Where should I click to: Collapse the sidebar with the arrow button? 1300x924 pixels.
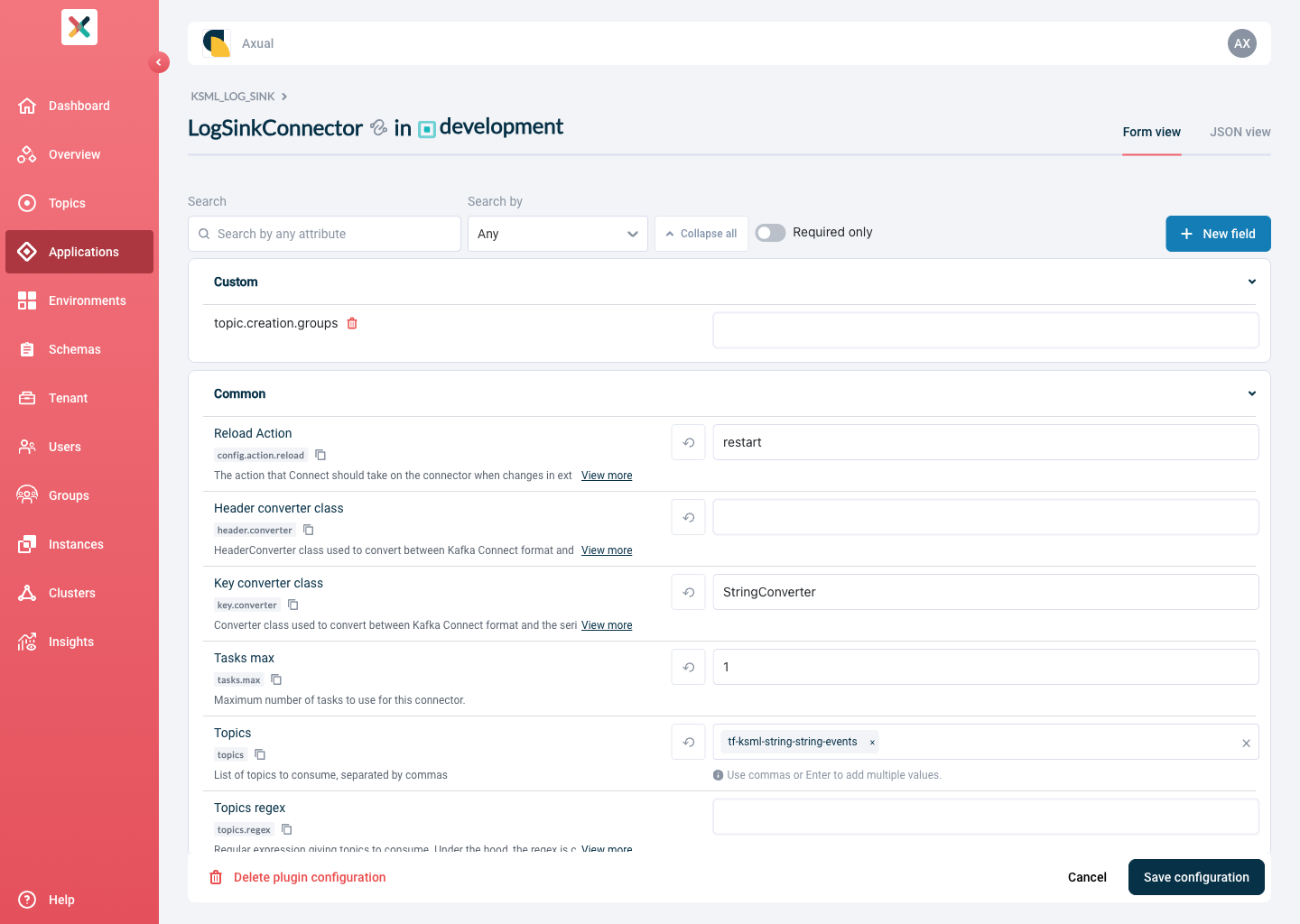click(159, 62)
